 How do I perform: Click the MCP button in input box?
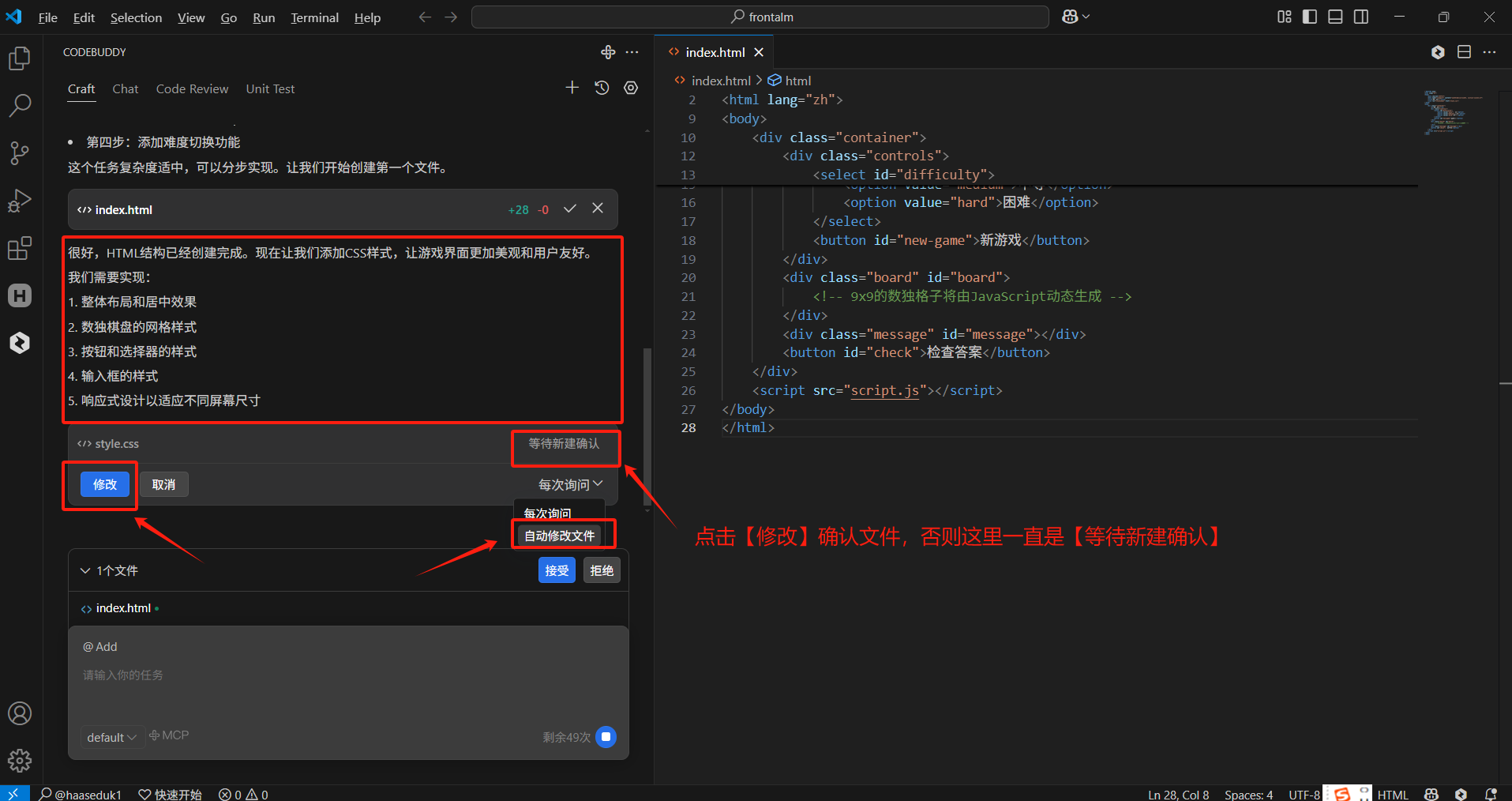(x=169, y=735)
